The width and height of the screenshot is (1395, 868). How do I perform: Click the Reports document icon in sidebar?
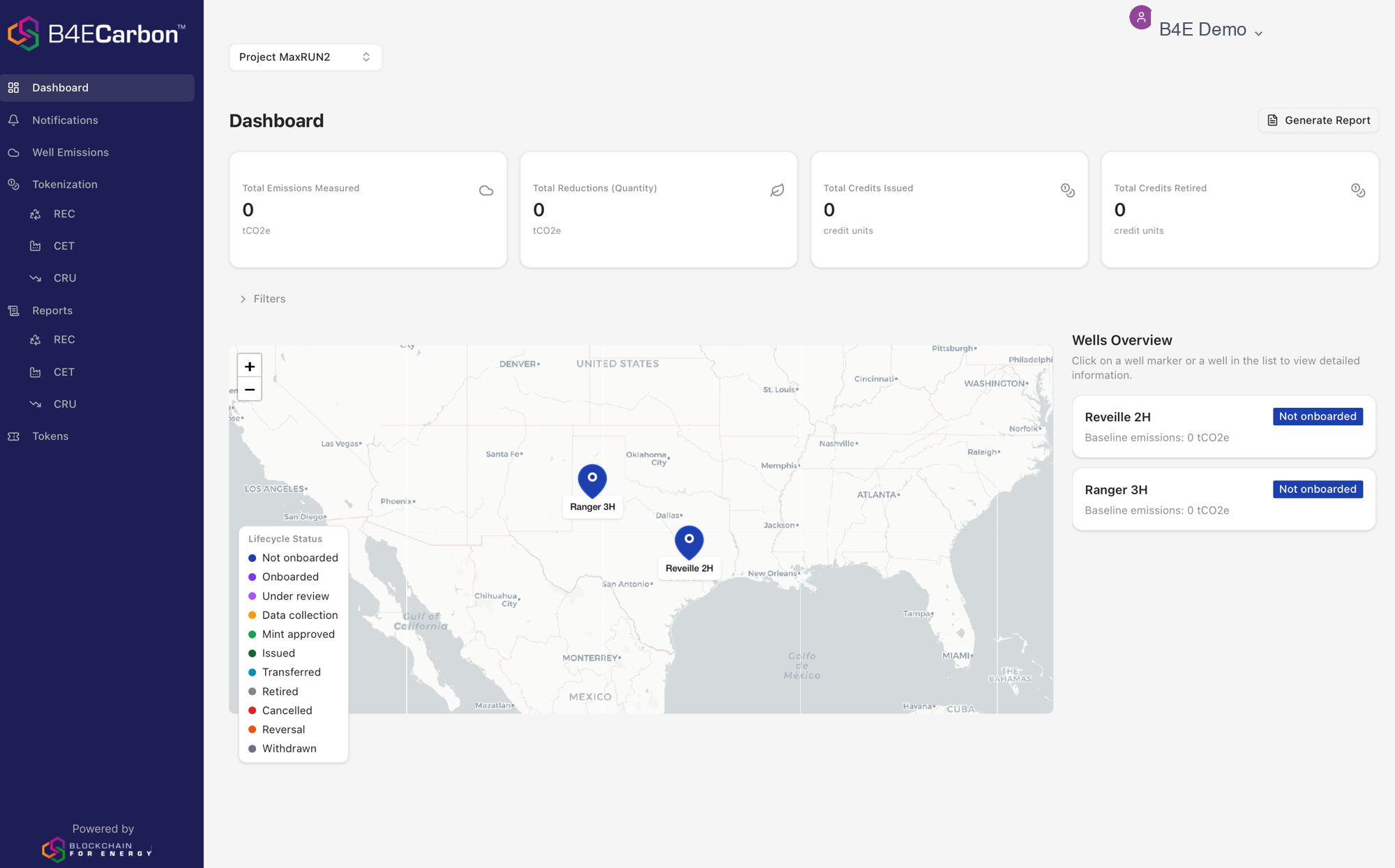coord(14,310)
